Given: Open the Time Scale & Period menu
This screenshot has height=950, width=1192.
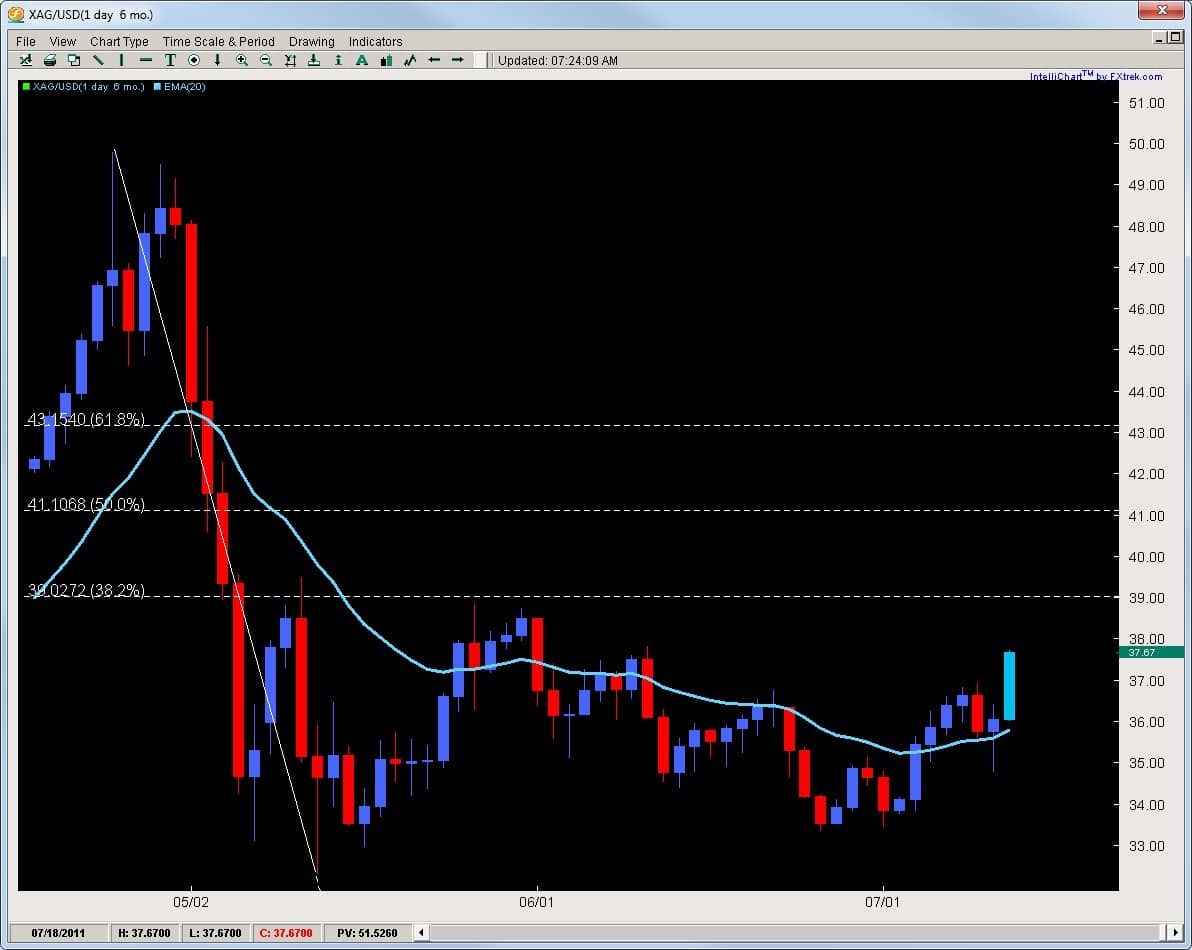Looking at the screenshot, I should pos(218,41).
